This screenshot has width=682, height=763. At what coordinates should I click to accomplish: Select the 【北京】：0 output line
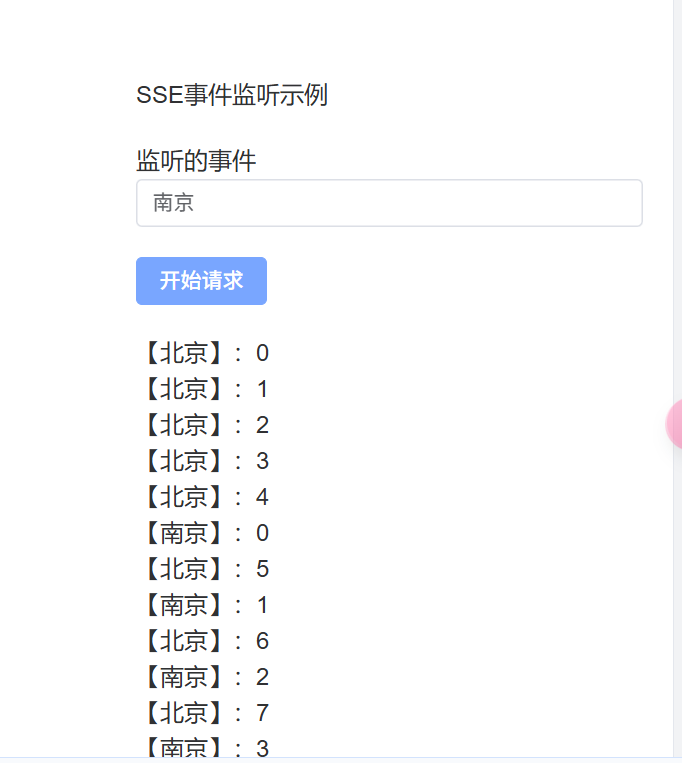[206, 353]
